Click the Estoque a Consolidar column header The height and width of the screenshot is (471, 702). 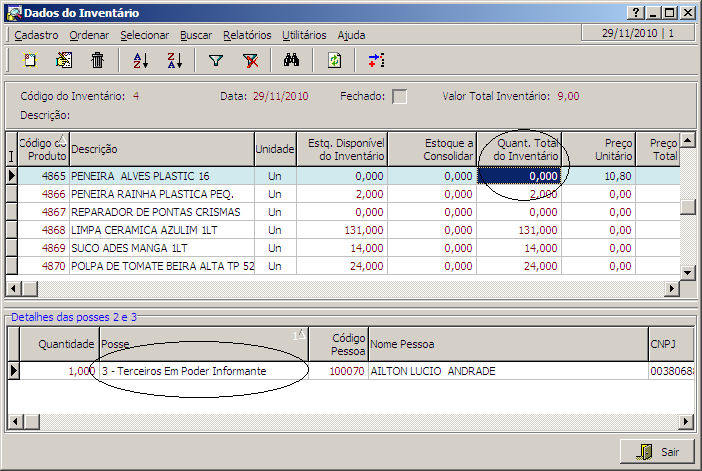pos(432,149)
